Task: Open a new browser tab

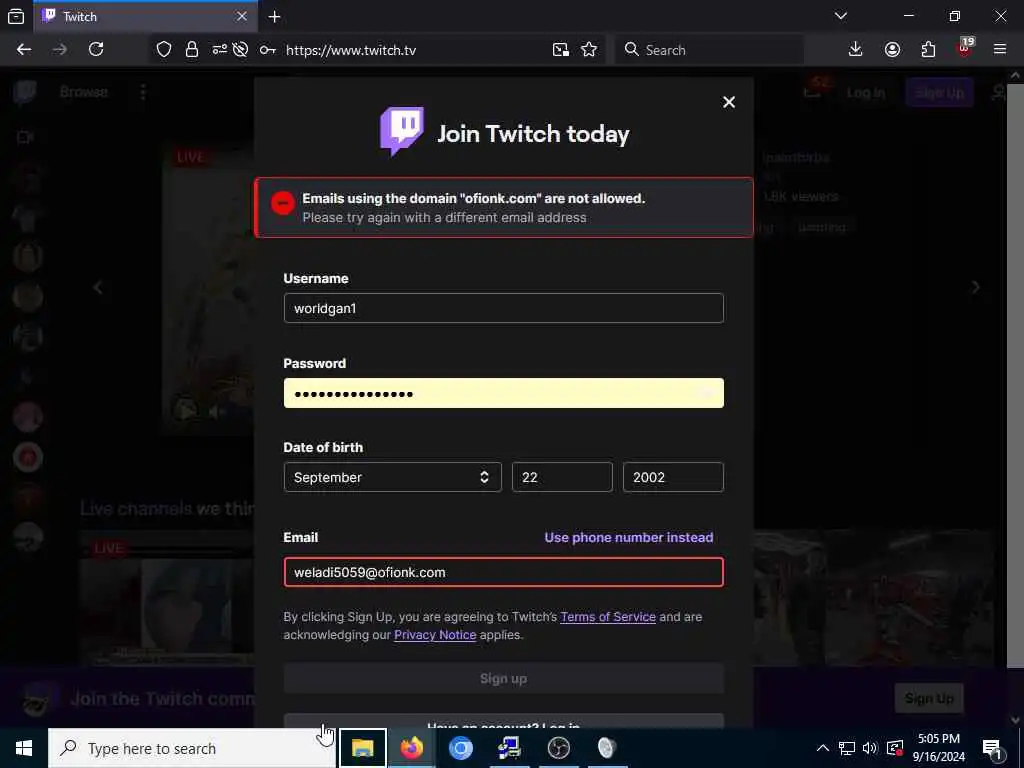Action: [x=274, y=17]
